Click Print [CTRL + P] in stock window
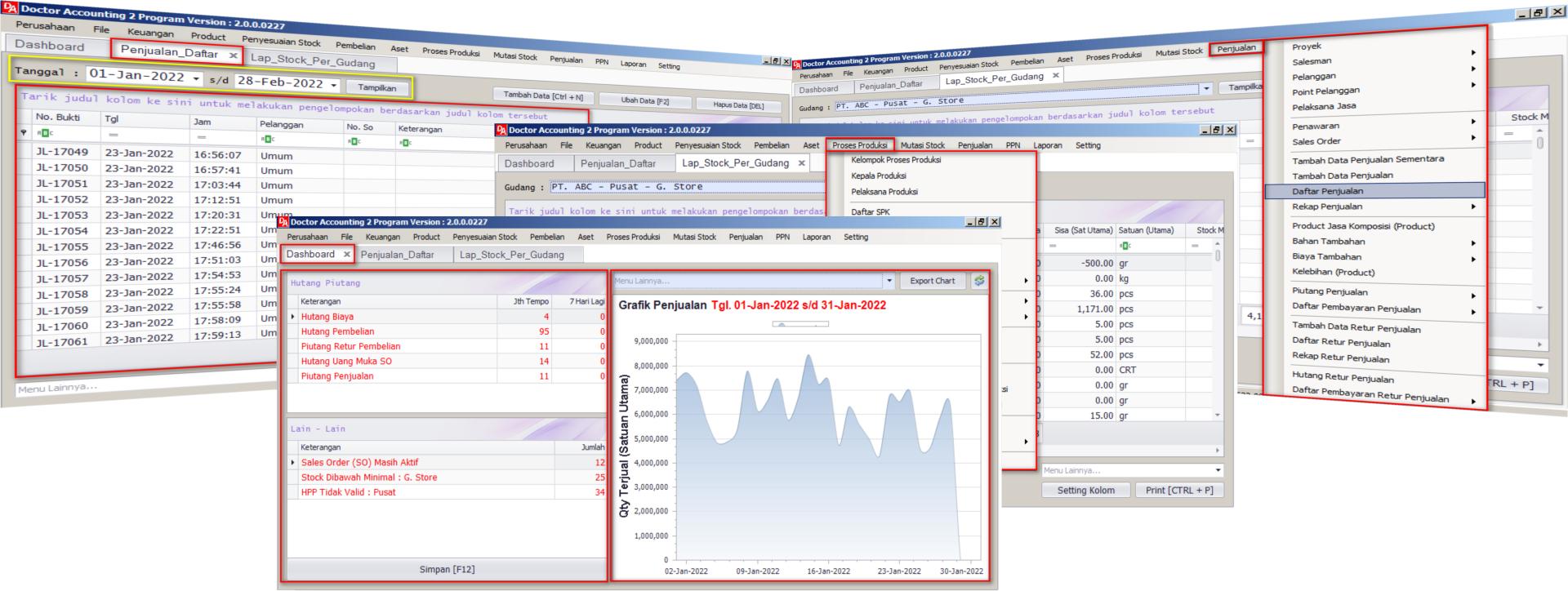This screenshot has height=591, width=1568. click(x=1178, y=491)
